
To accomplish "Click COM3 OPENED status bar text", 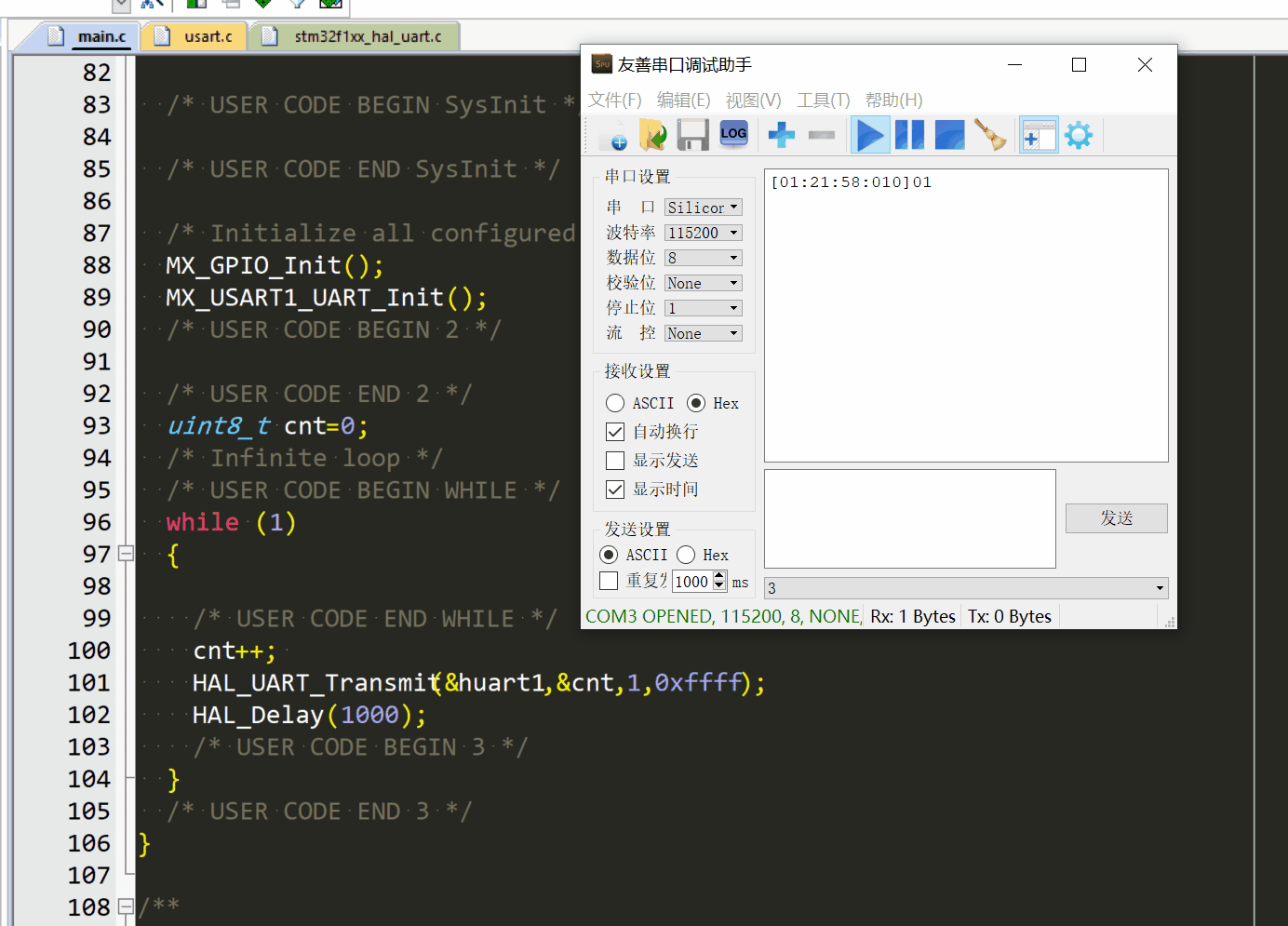I will tap(723, 616).
